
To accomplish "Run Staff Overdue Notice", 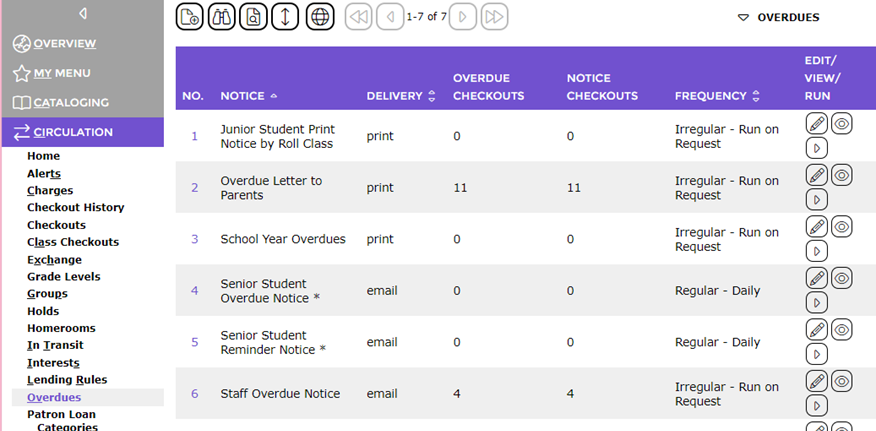I will (x=817, y=406).
